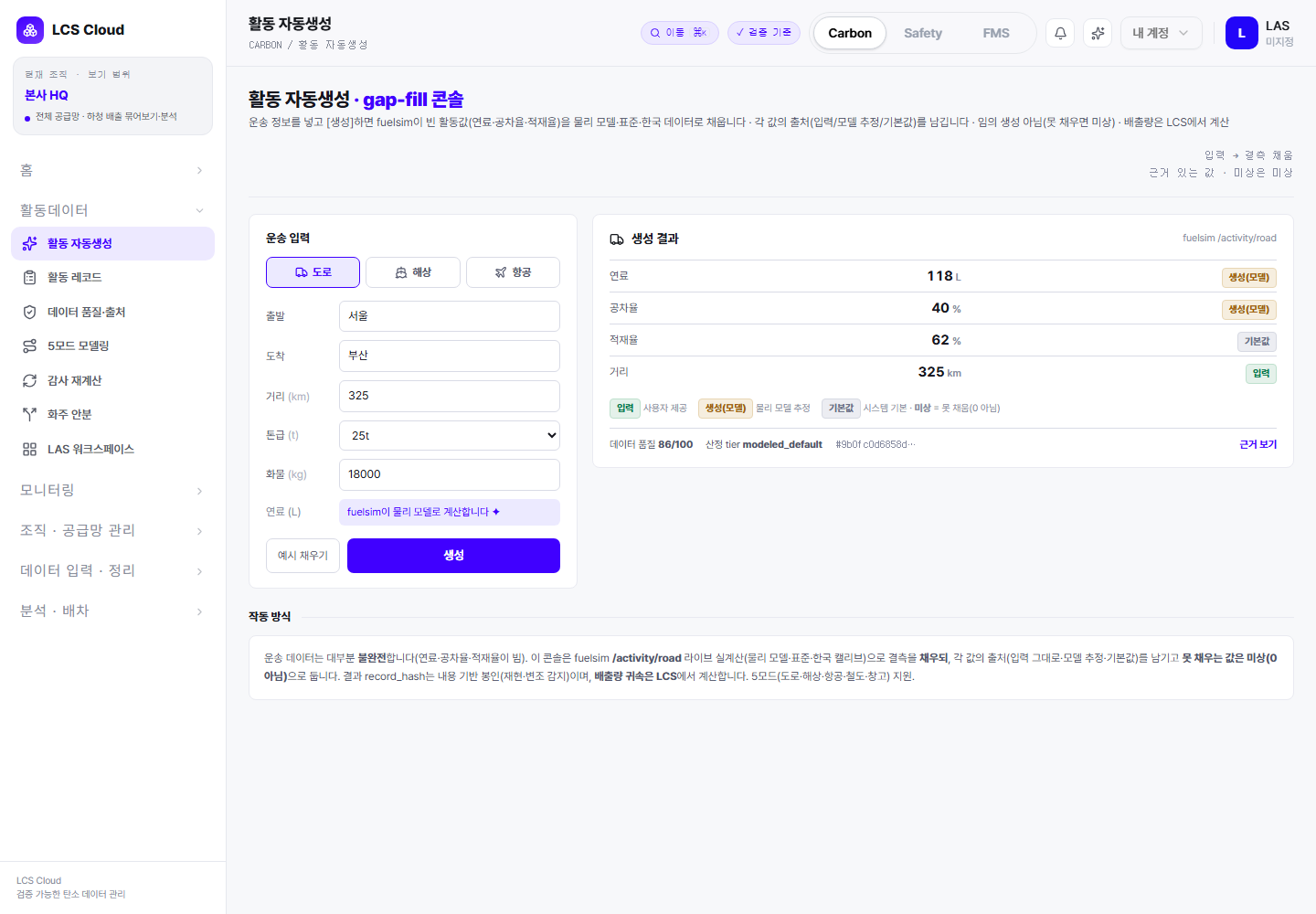Open 데이터 품질·출처 in the sidebar
The height and width of the screenshot is (914, 1316).
tap(112, 313)
